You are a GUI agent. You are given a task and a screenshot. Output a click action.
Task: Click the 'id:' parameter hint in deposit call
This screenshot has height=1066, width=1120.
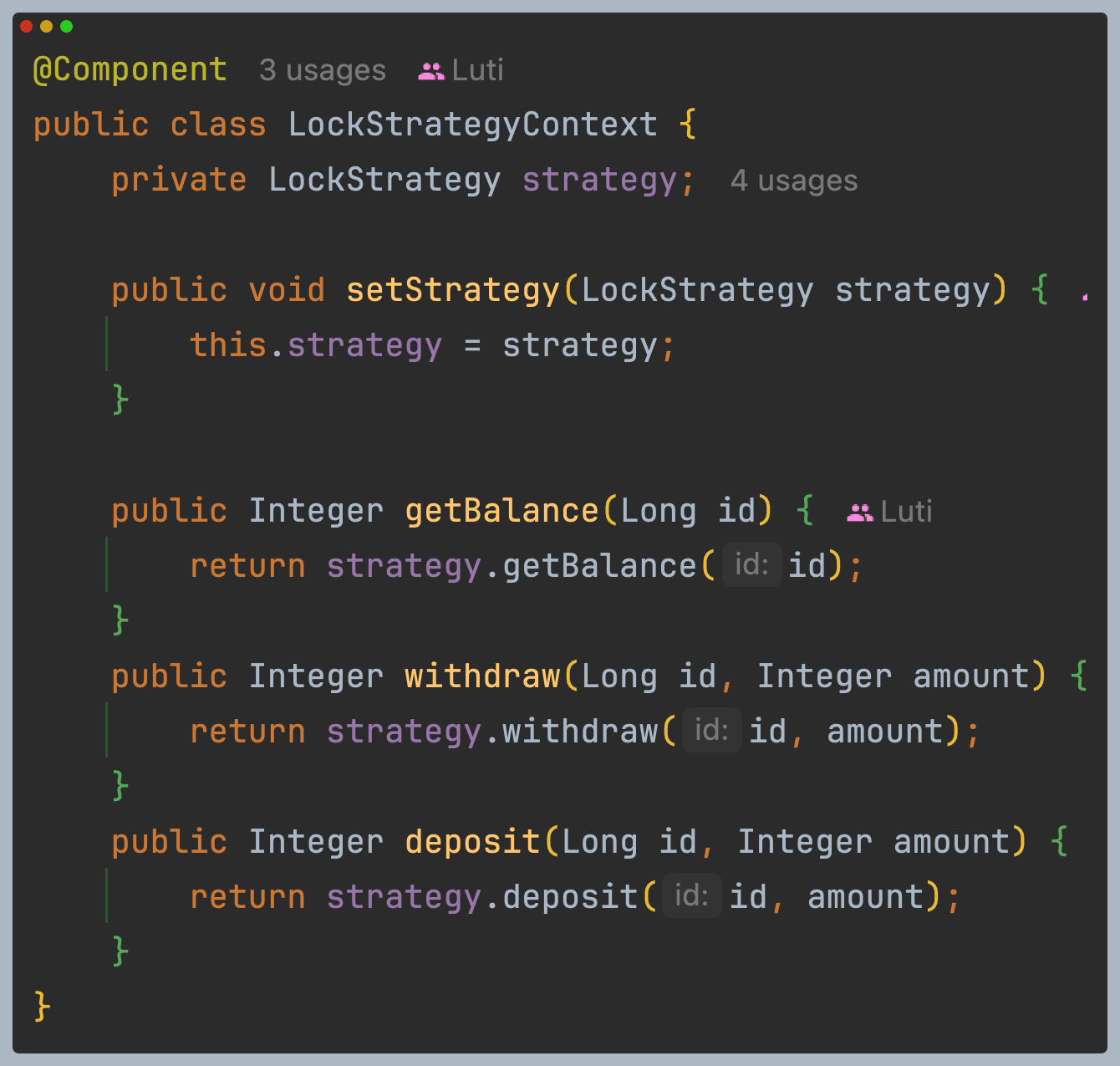coord(692,895)
